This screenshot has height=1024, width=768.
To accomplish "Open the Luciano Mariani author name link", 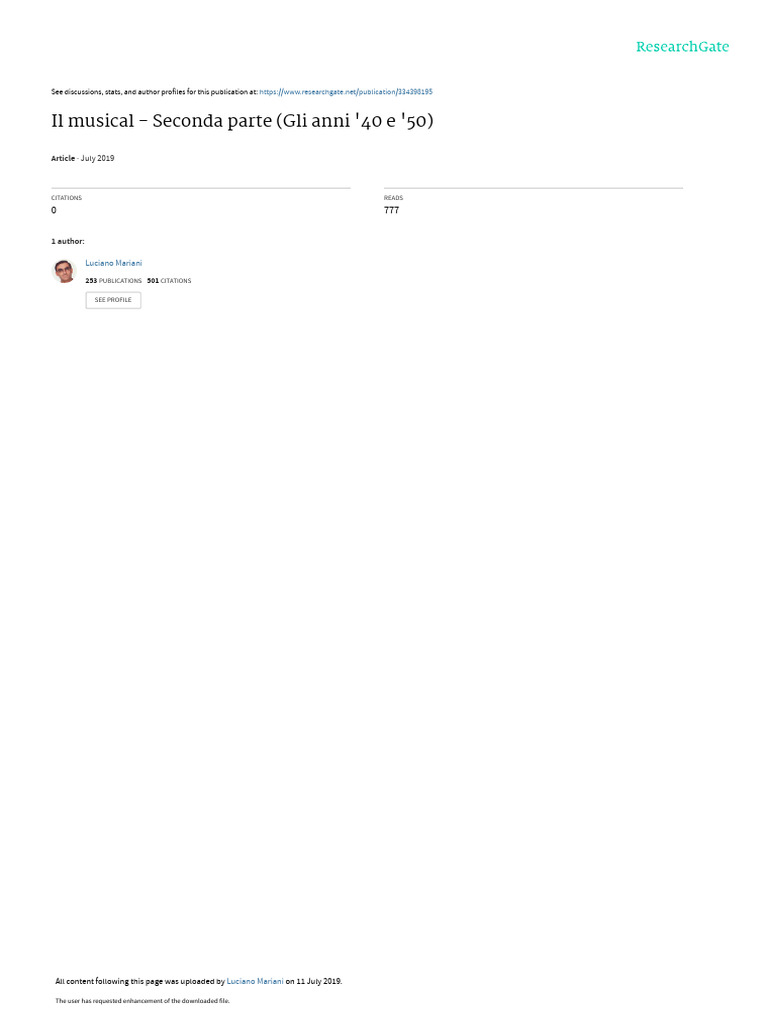I will [114, 263].
